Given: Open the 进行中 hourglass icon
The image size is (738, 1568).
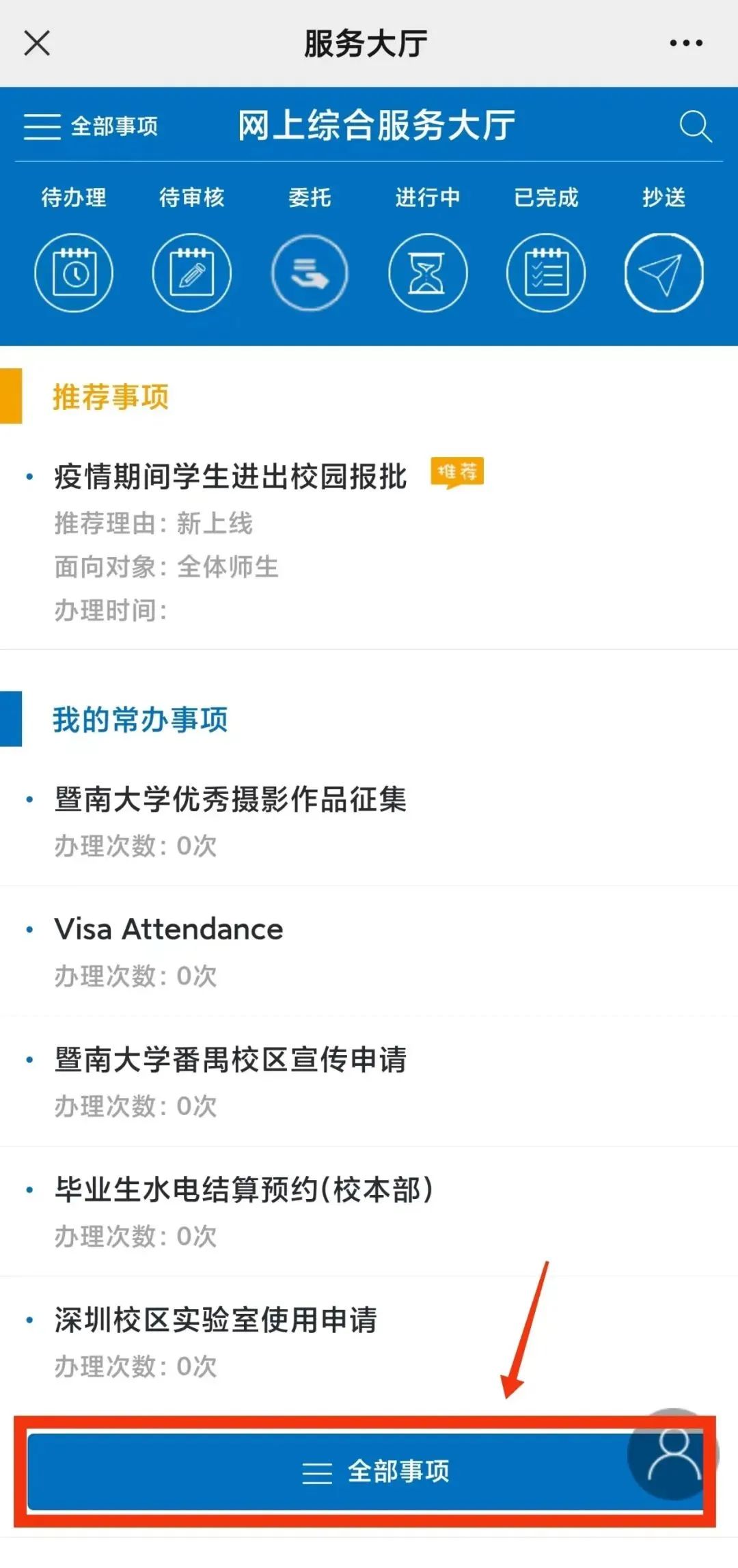Looking at the screenshot, I should [x=428, y=273].
